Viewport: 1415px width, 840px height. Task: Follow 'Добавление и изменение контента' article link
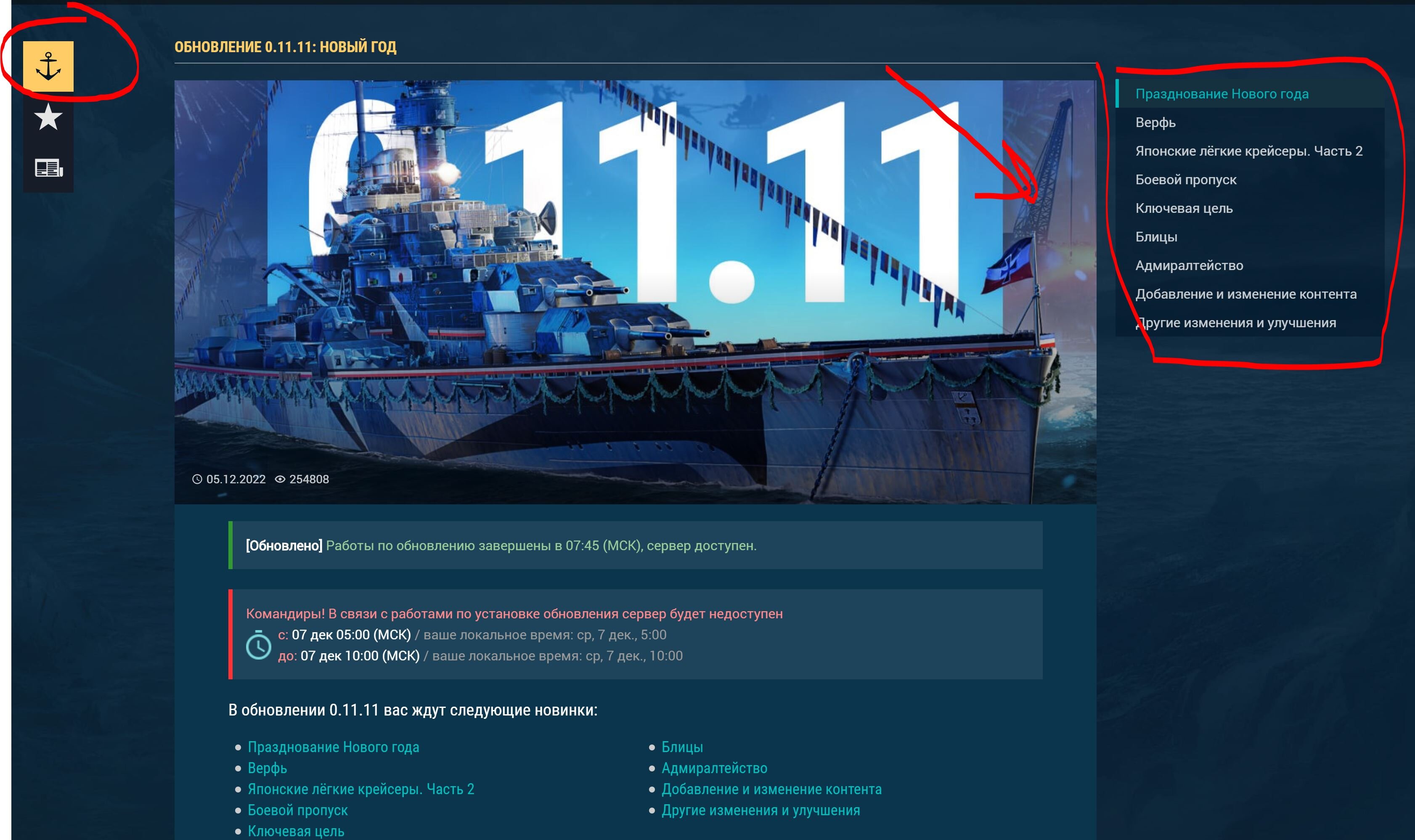(771, 789)
